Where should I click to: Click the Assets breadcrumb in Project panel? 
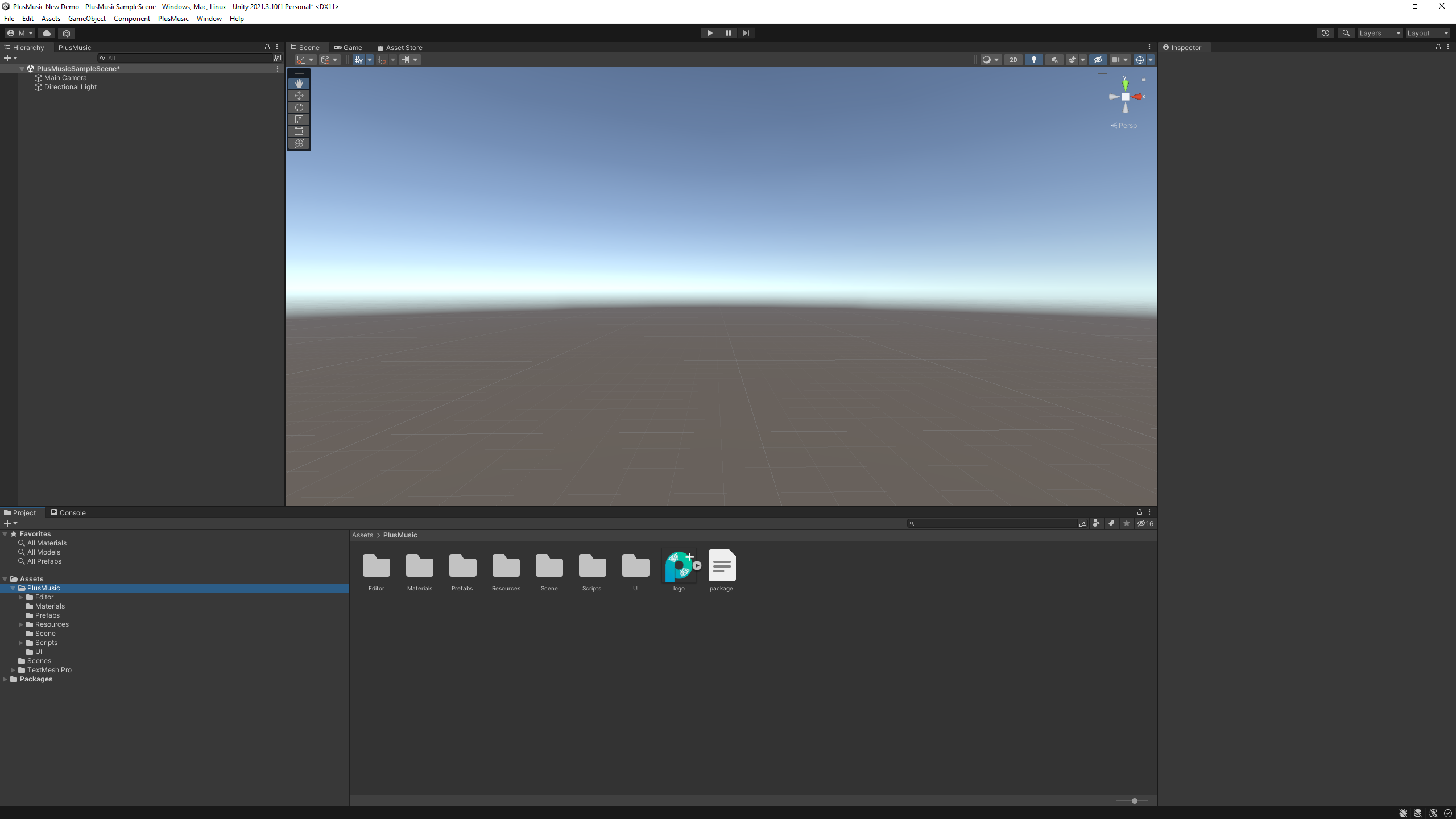click(x=362, y=535)
